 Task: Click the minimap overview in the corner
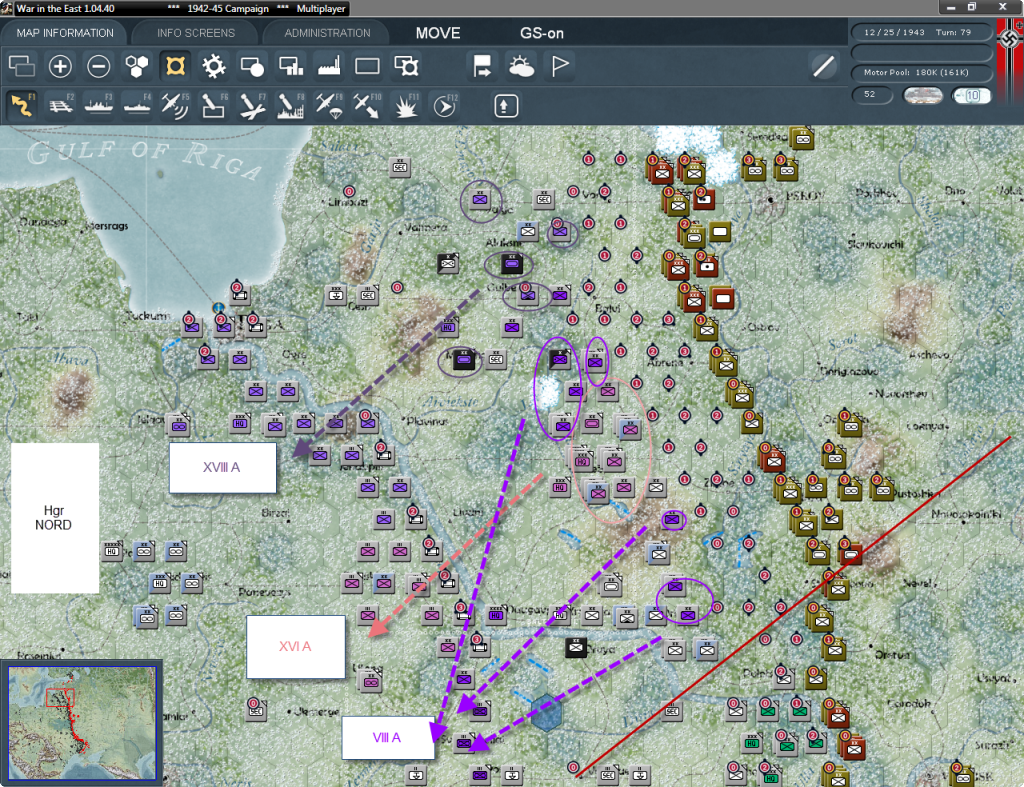[x=82, y=722]
